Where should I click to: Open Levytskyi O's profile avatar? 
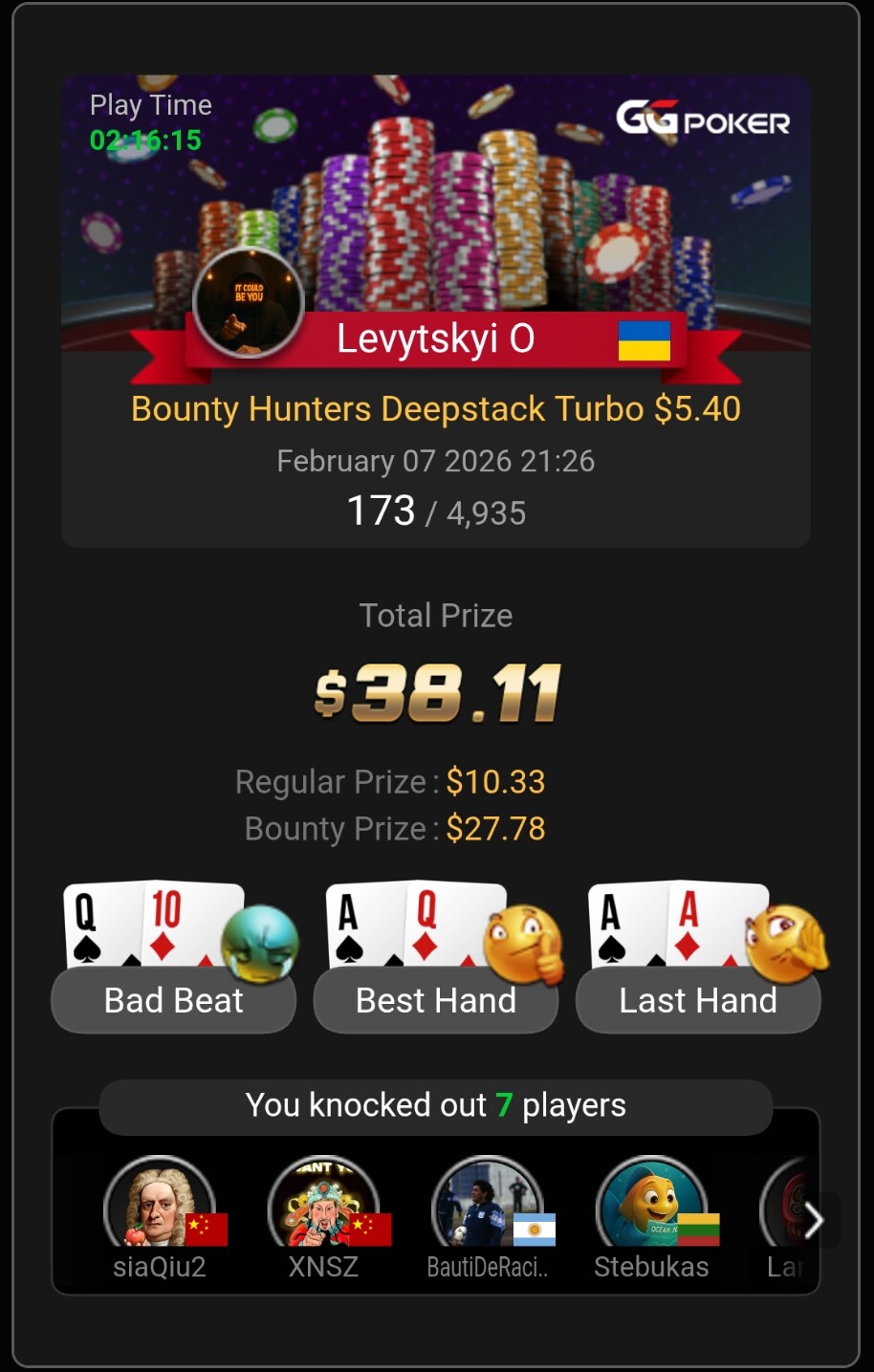tap(249, 302)
